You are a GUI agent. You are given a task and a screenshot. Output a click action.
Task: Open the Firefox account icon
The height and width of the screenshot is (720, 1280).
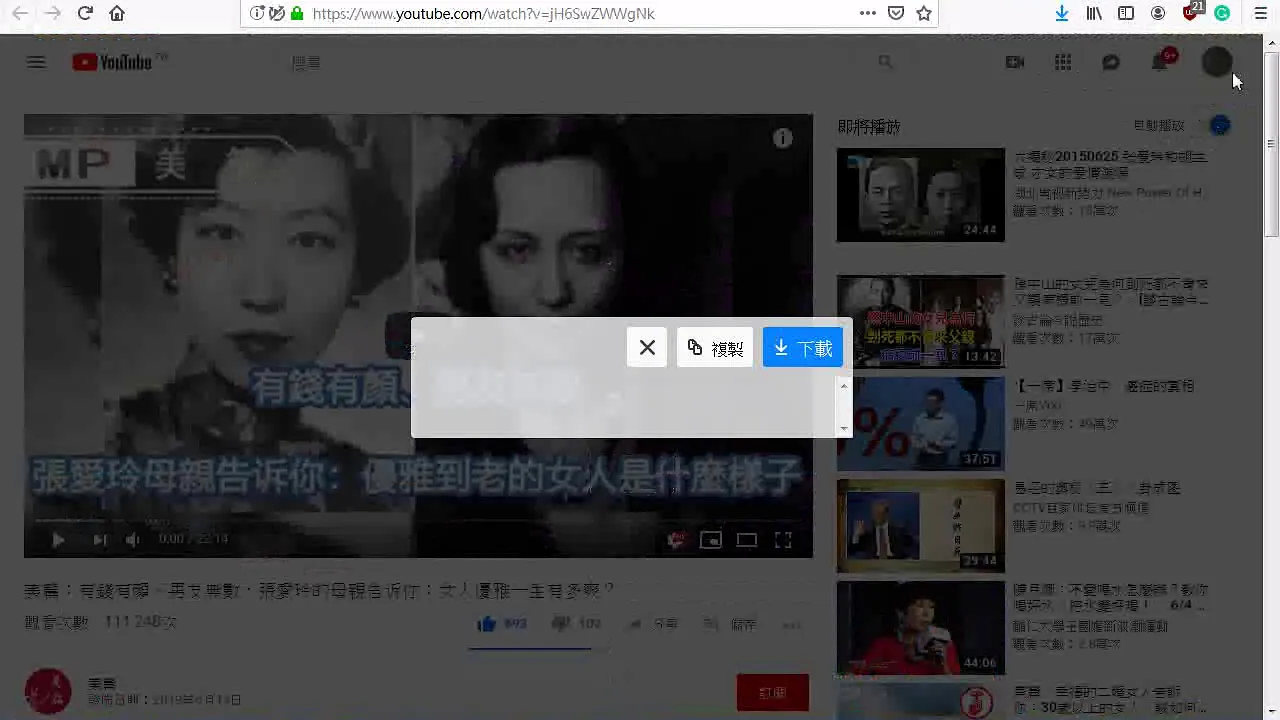(x=1158, y=13)
